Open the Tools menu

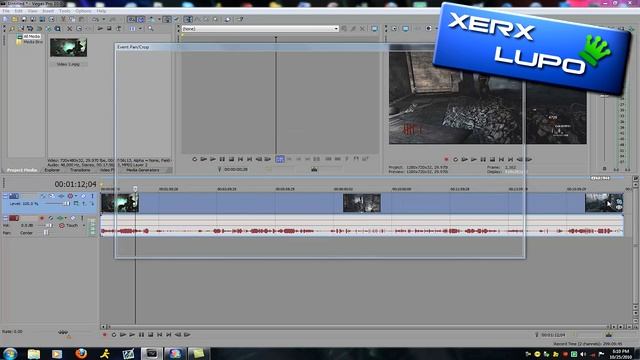click(x=64, y=11)
